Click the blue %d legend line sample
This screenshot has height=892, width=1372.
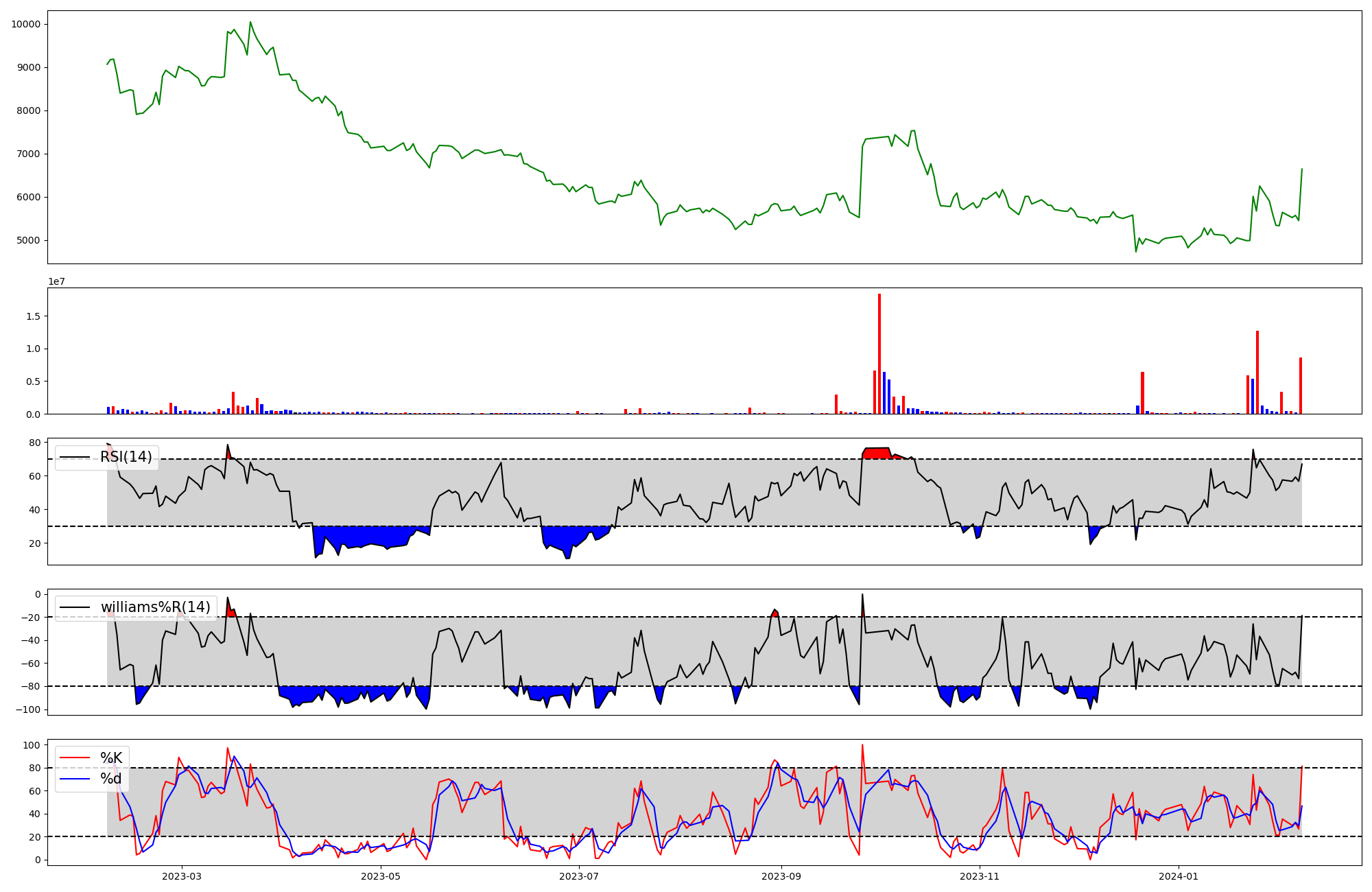pyautogui.click(x=75, y=779)
